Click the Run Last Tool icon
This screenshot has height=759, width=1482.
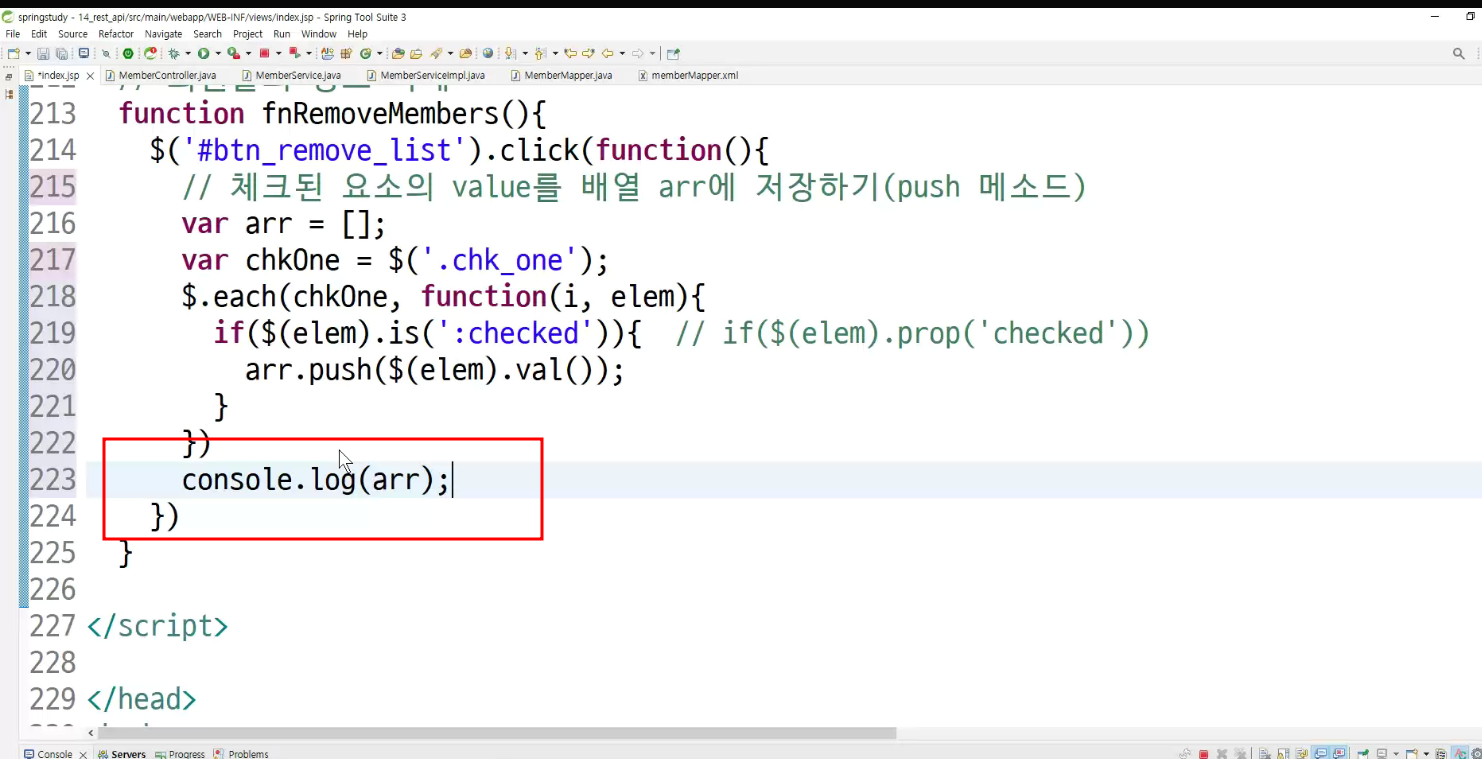233,53
